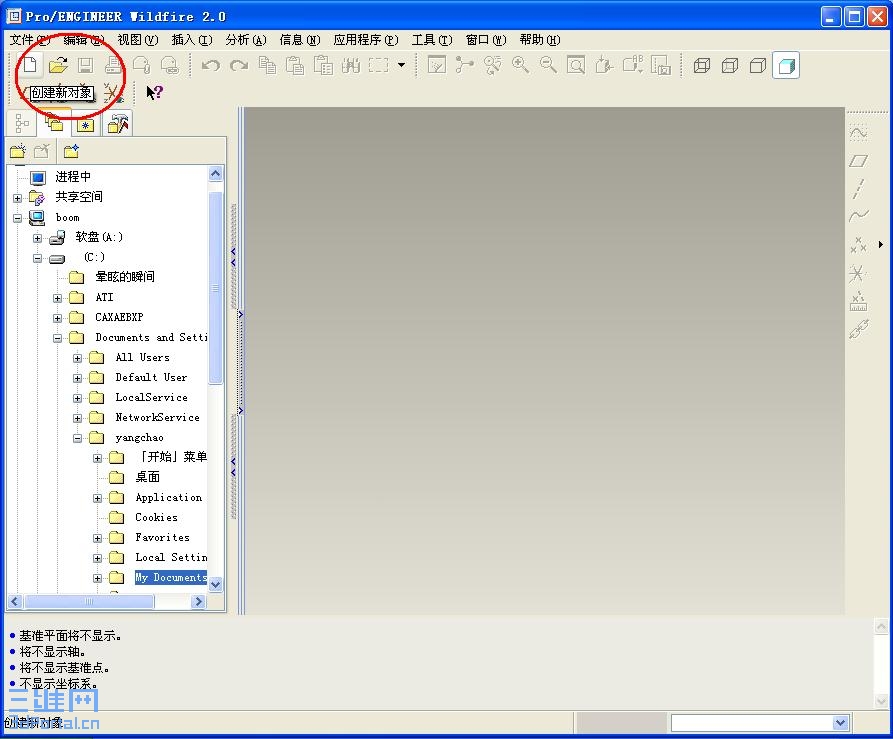Image resolution: width=893 pixels, height=739 pixels.
Task: Switch display to Hidden Line mode
Action: pos(730,65)
